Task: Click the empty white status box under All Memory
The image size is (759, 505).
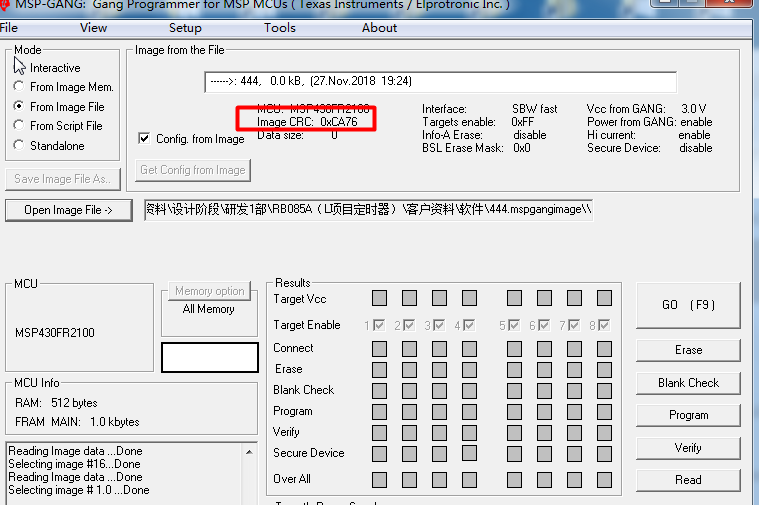Action: (x=210, y=357)
